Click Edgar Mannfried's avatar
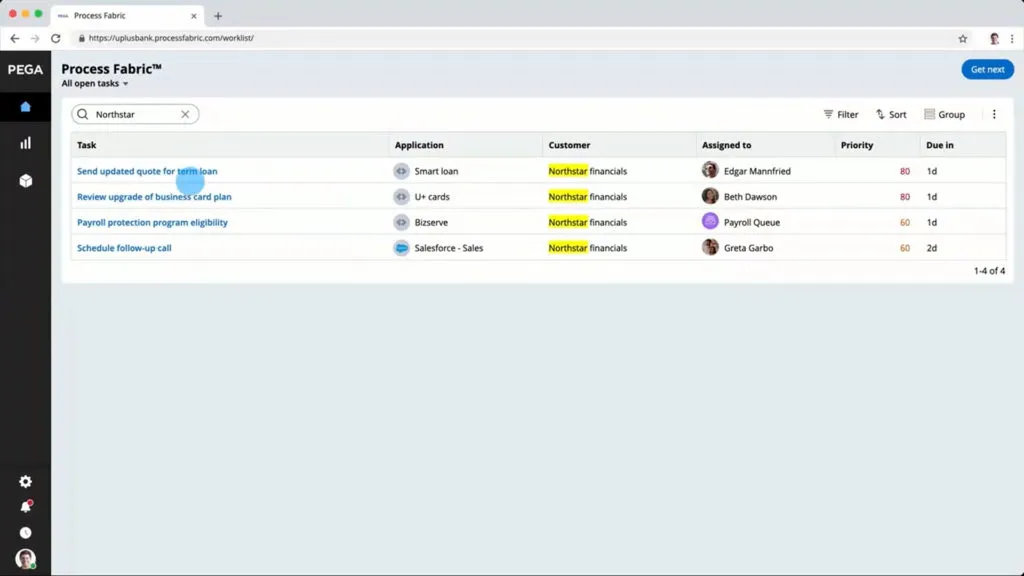1024x576 pixels. click(710, 170)
